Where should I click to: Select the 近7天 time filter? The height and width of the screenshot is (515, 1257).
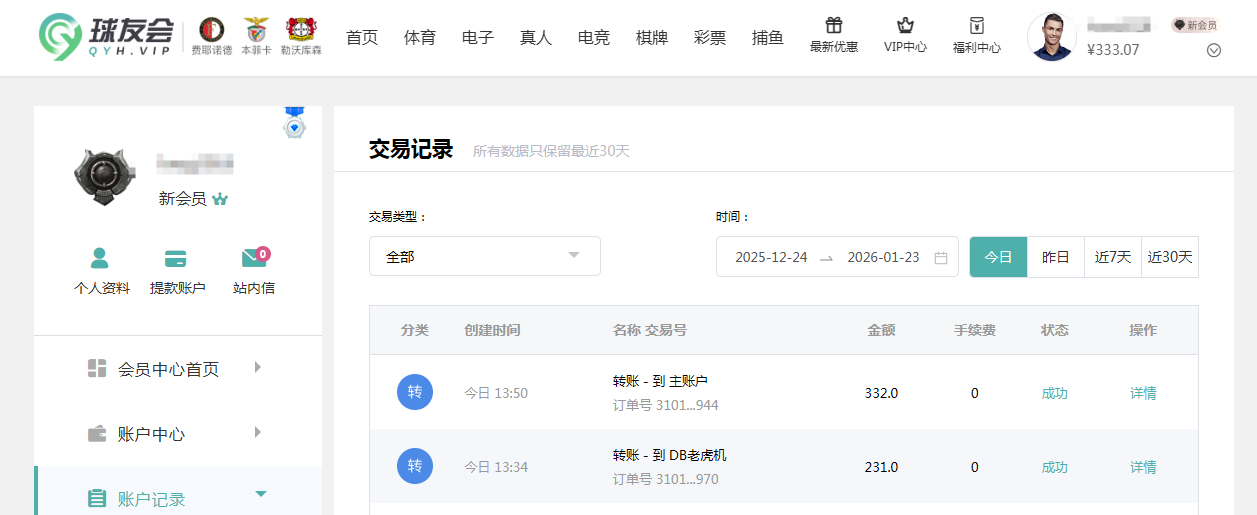click(1113, 257)
